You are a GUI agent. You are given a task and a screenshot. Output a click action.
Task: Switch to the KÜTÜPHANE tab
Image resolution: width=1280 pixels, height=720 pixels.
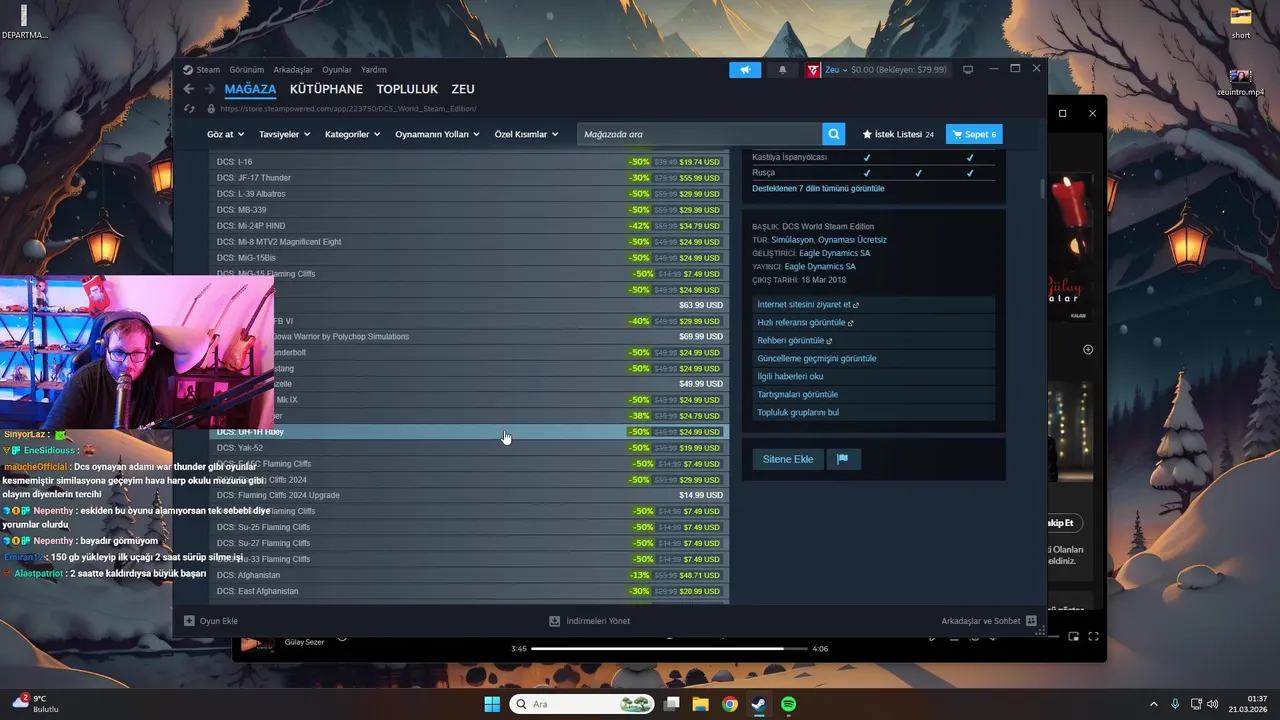[x=326, y=89]
